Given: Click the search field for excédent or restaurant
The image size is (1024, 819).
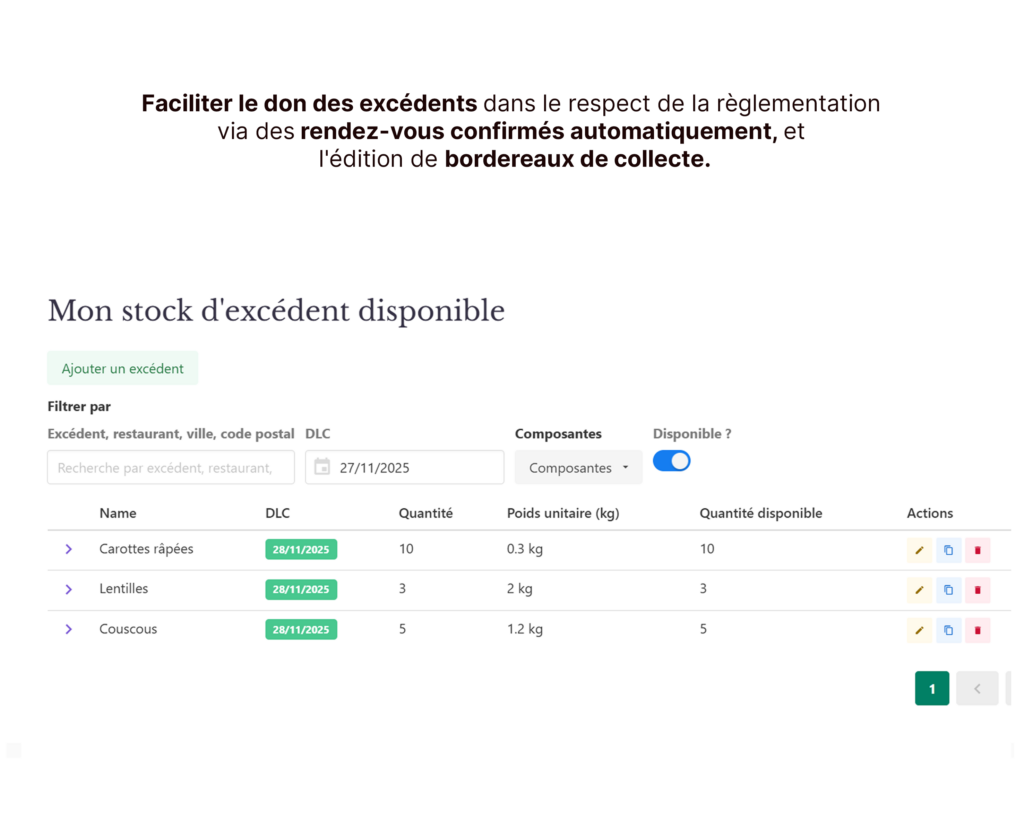Looking at the screenshot, I should coord(170,467).
